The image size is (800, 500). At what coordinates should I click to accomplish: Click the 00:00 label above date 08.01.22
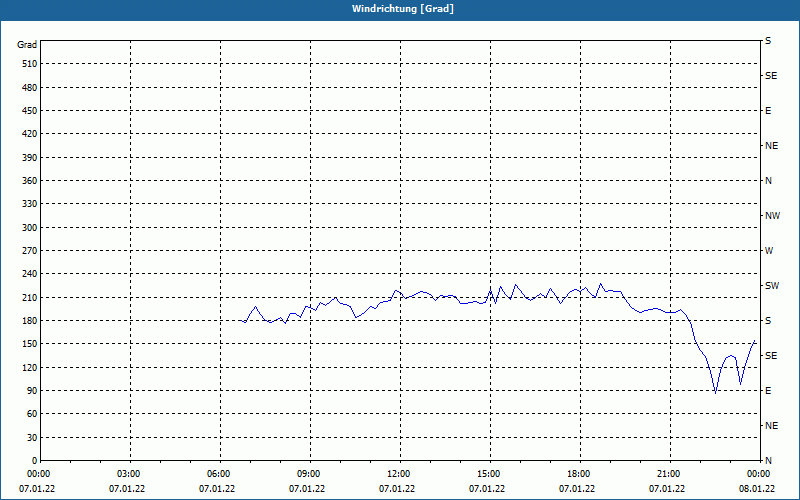(x=759, y=474)
